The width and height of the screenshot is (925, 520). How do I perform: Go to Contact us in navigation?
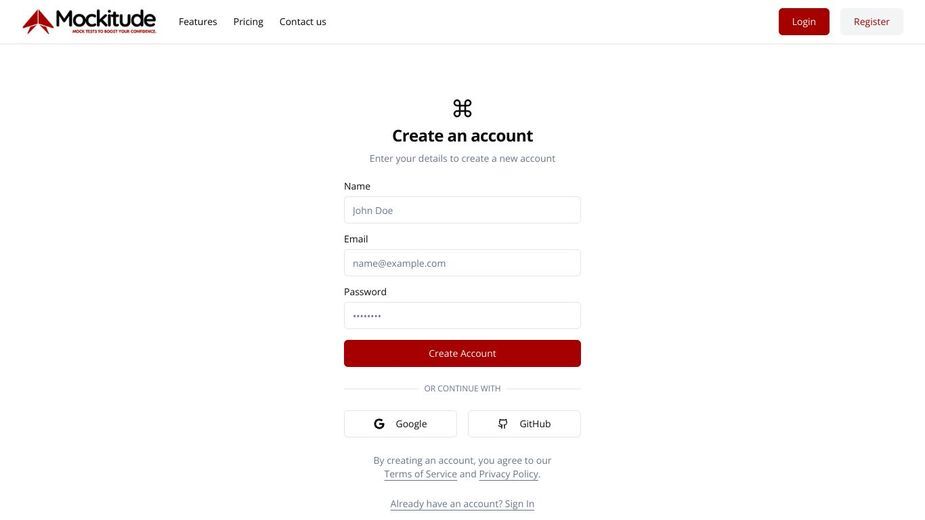[x=303, y=22]
